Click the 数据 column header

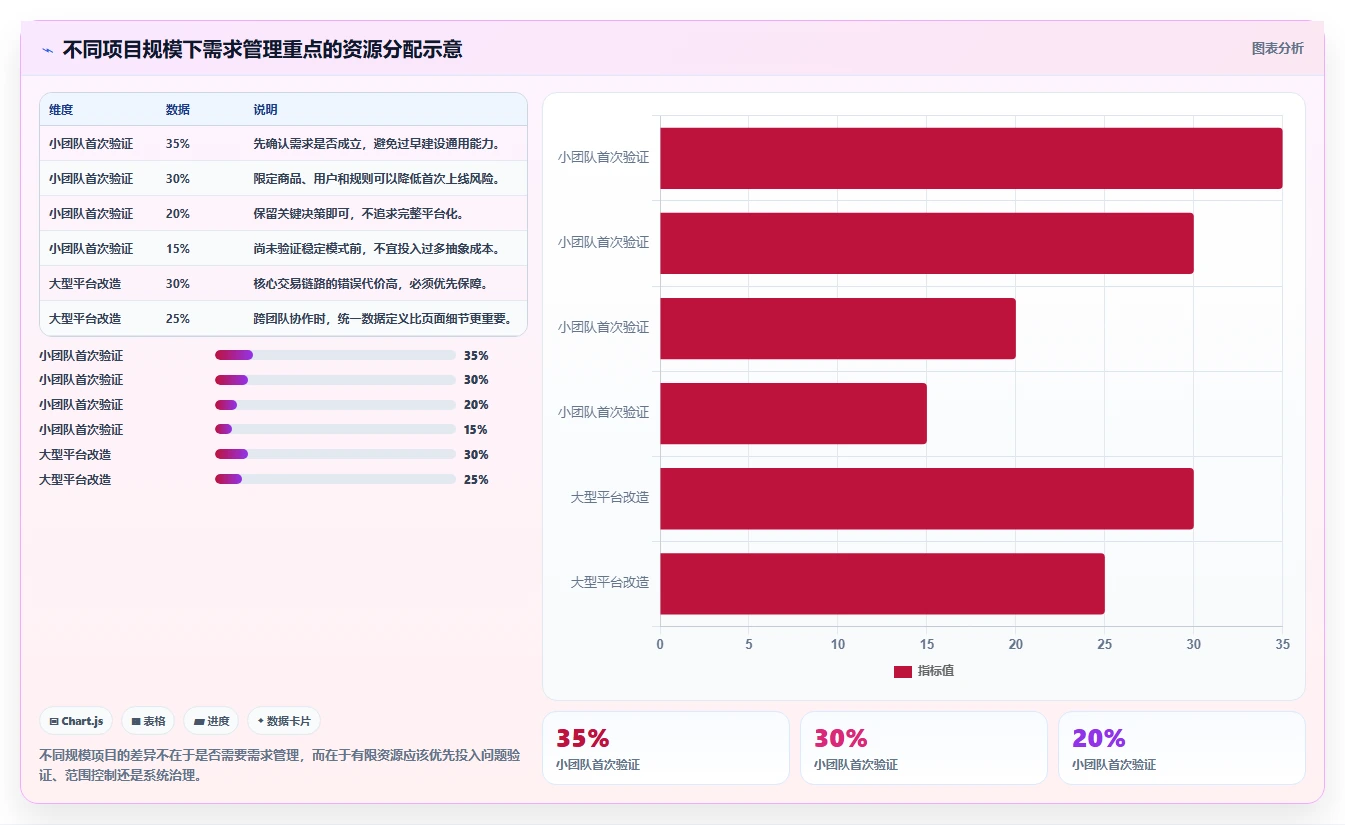tap(178, 109)
